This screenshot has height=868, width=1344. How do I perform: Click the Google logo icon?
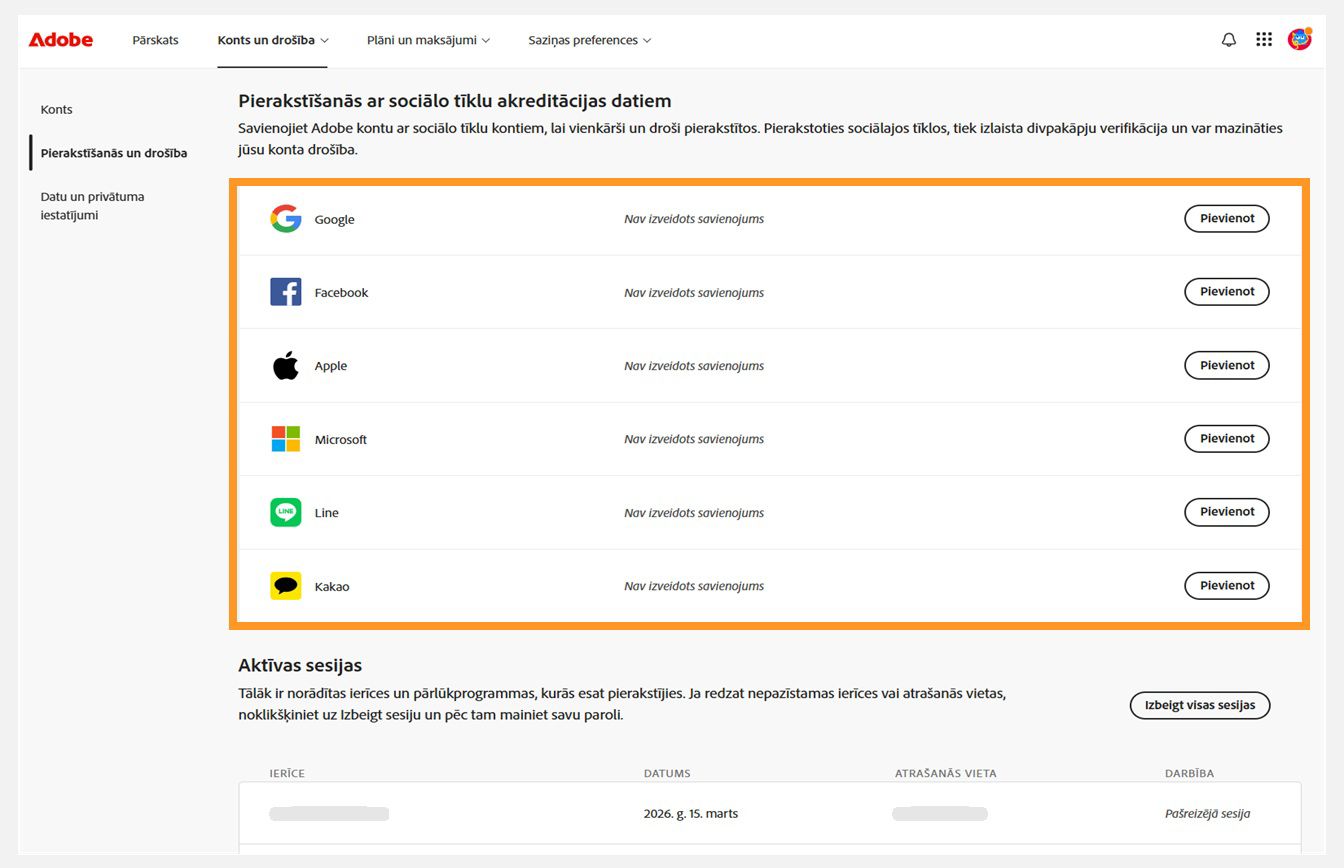coord(286,219)
